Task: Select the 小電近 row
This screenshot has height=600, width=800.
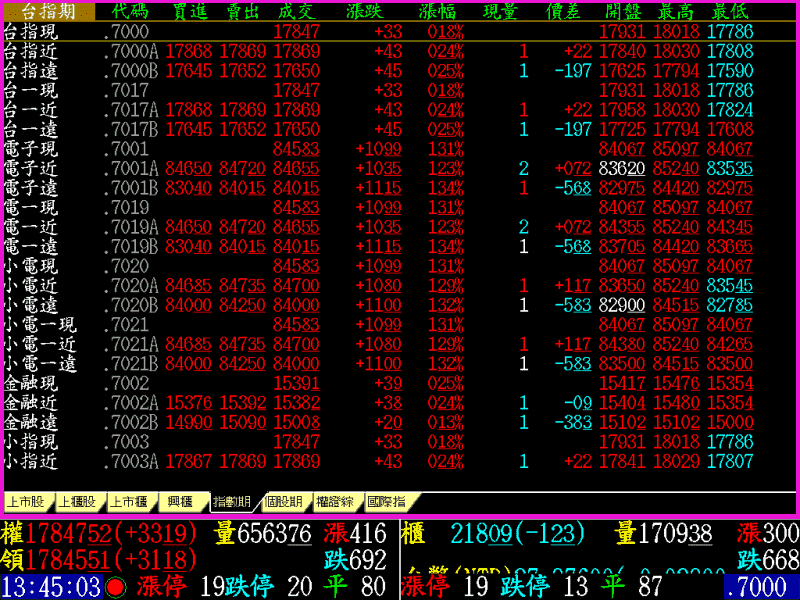Action: coord(30,286)
